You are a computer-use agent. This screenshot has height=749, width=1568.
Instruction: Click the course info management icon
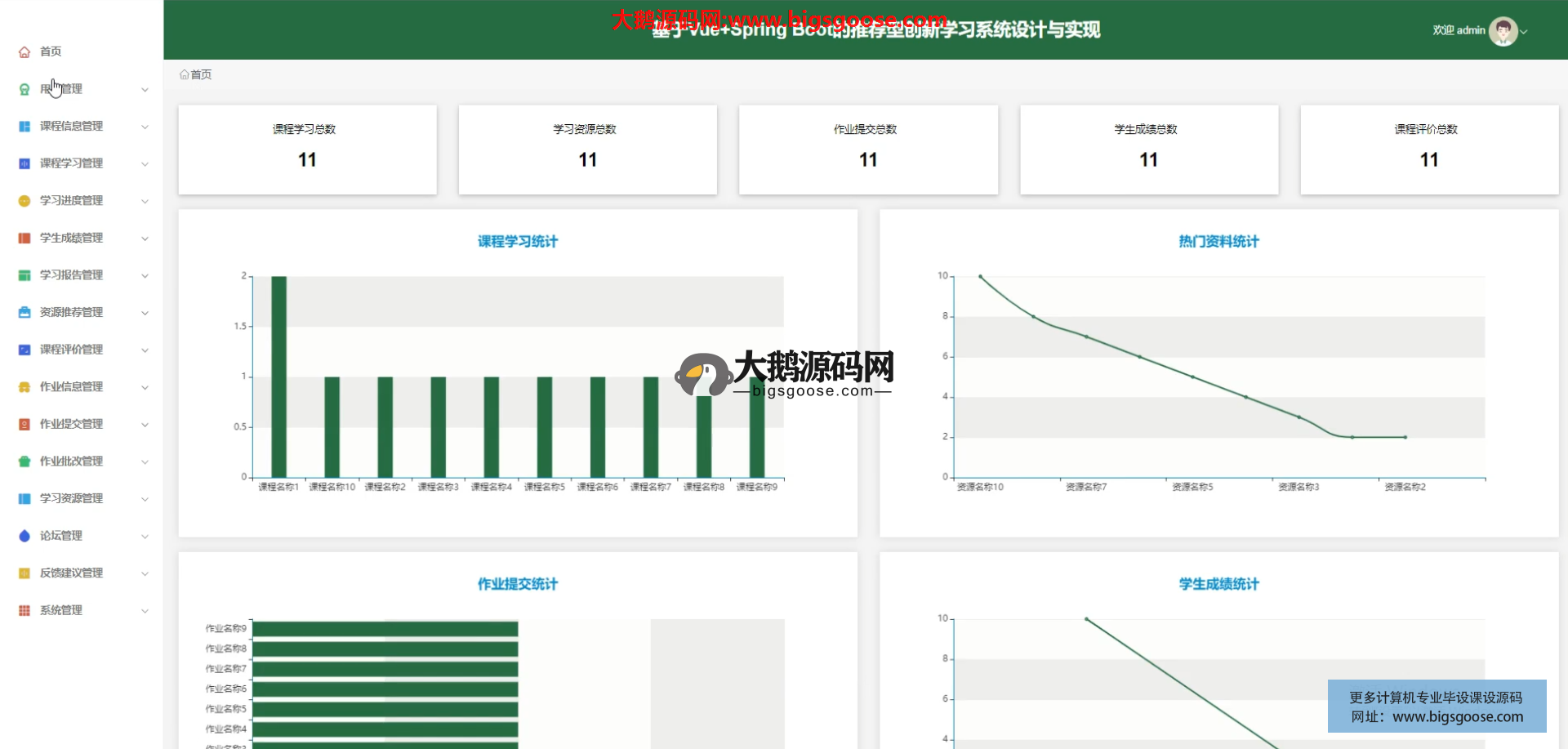(24, 127)
